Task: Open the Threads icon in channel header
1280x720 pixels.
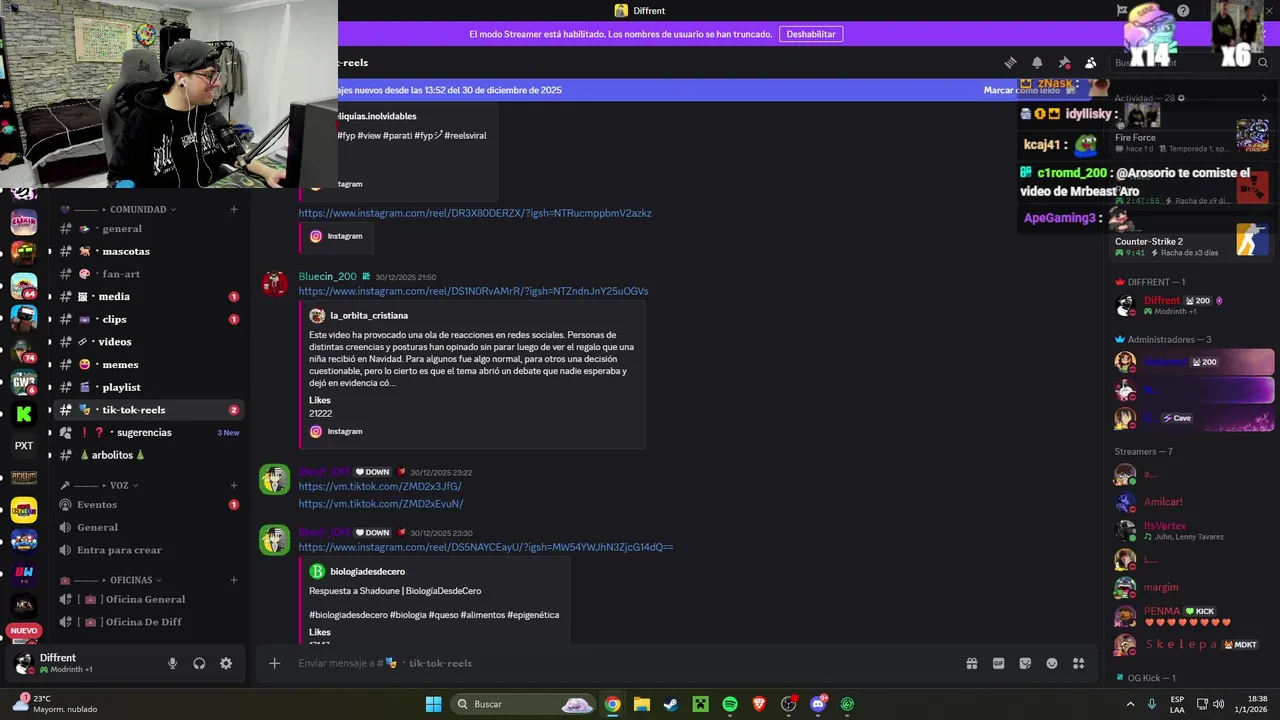Action: pyautogui.click(x=1010, y=63)
